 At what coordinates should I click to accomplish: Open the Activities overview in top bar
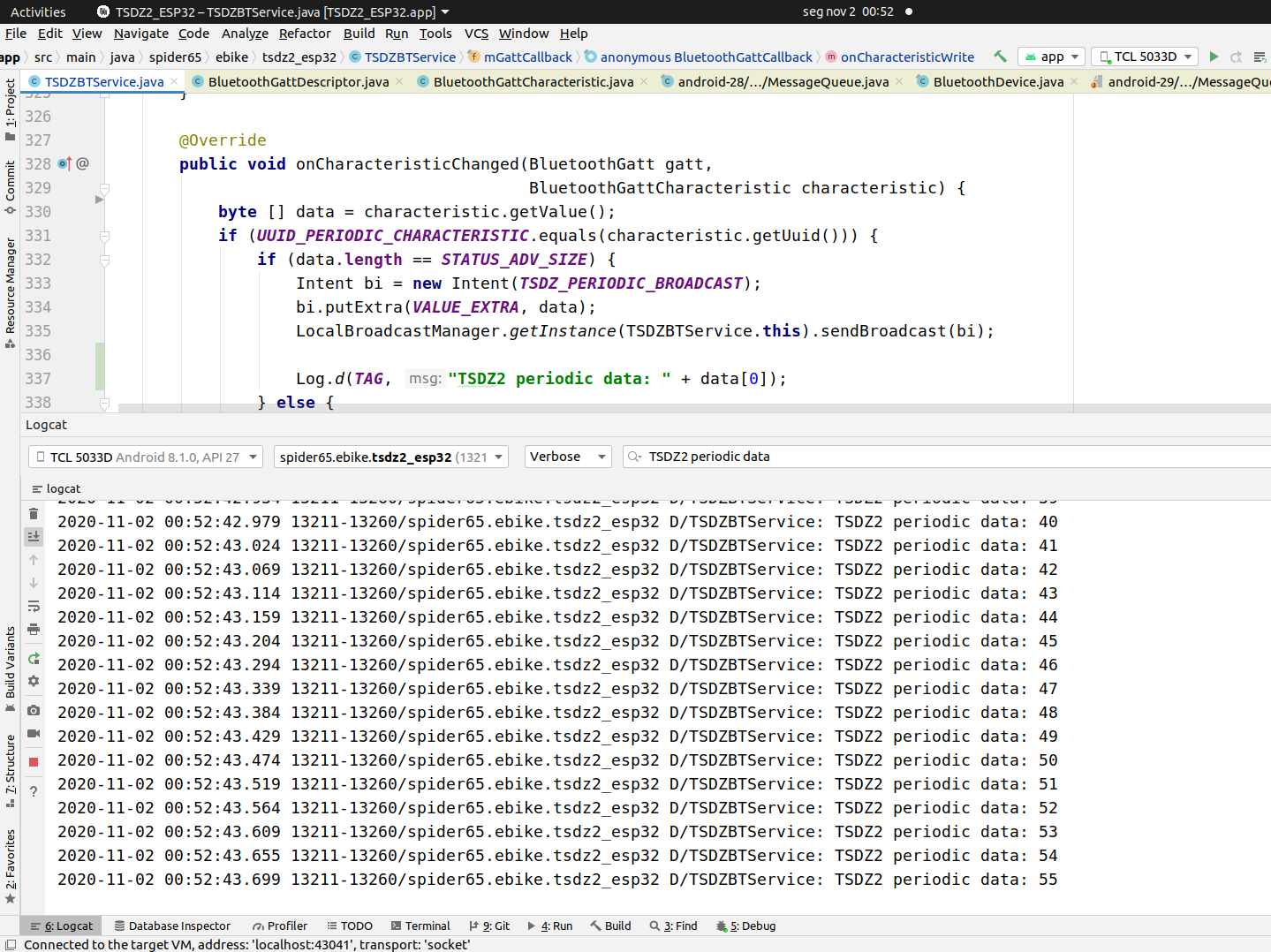[x=38, y=11]
